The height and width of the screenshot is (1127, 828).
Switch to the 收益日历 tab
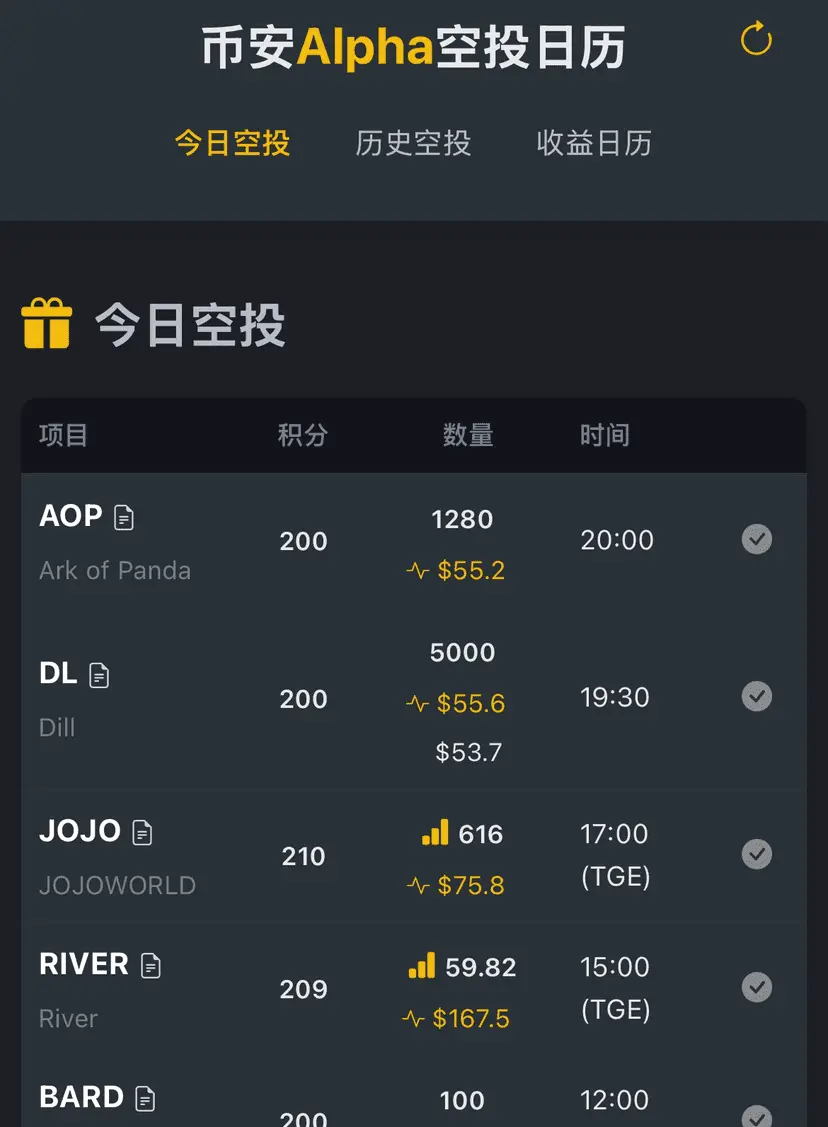pyautogui.click(x=594, y=143)
